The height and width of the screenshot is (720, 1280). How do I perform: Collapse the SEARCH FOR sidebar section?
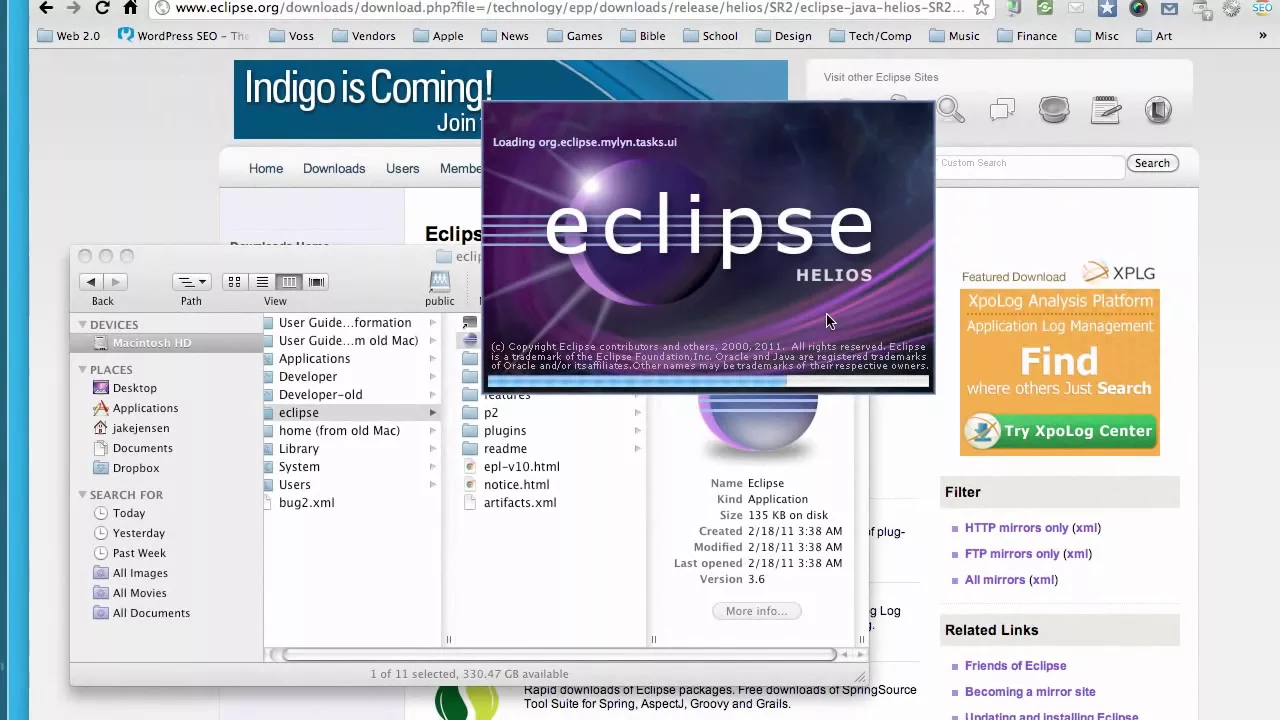[x=83, y=495]
